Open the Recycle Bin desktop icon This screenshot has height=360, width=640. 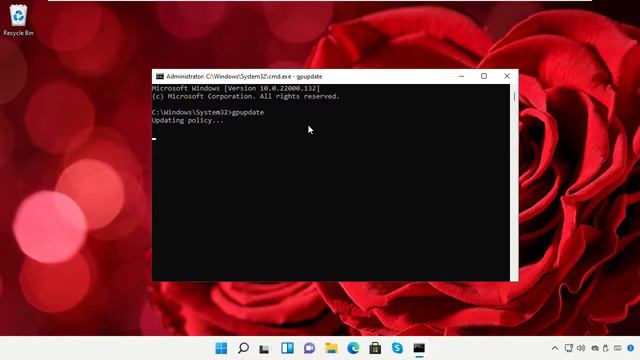click(18, 20)
